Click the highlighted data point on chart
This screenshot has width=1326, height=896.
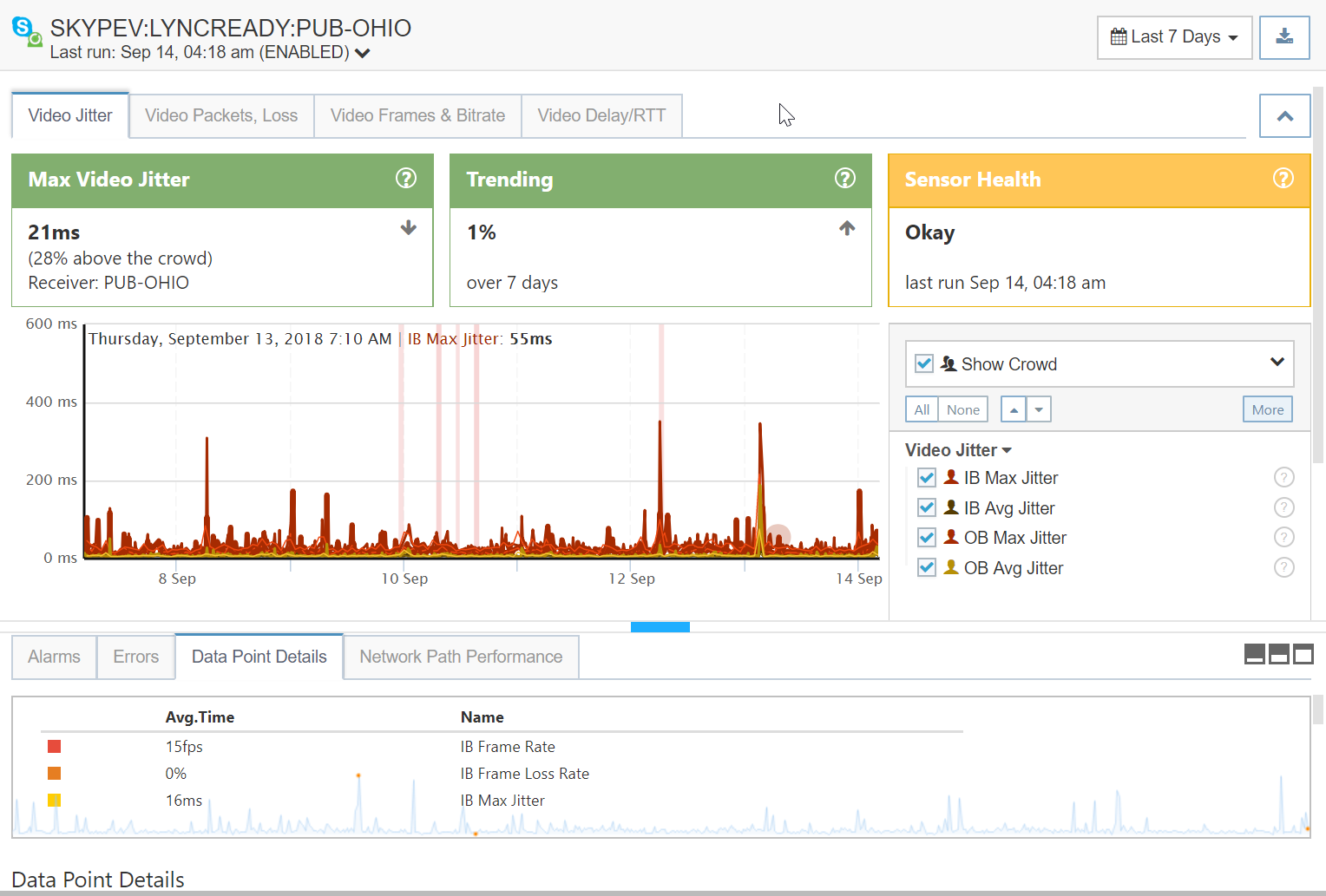778,537
